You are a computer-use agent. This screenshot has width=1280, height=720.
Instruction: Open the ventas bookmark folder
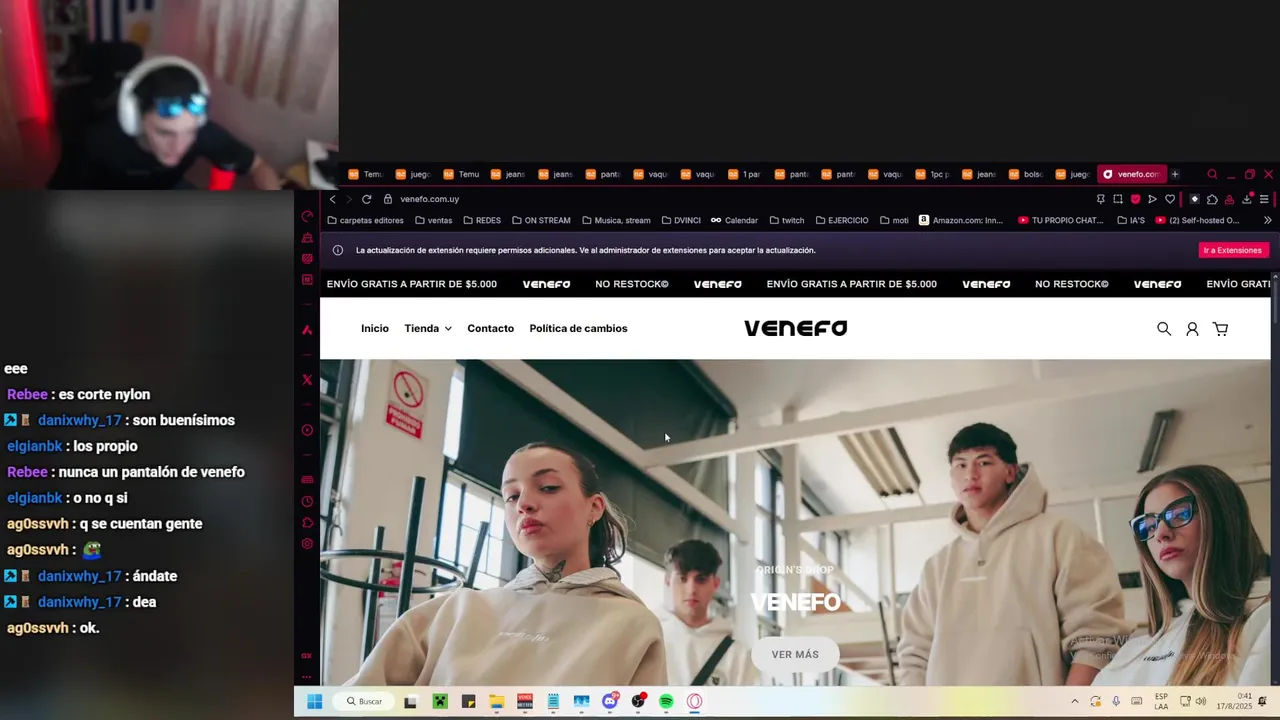click(433, 220)
